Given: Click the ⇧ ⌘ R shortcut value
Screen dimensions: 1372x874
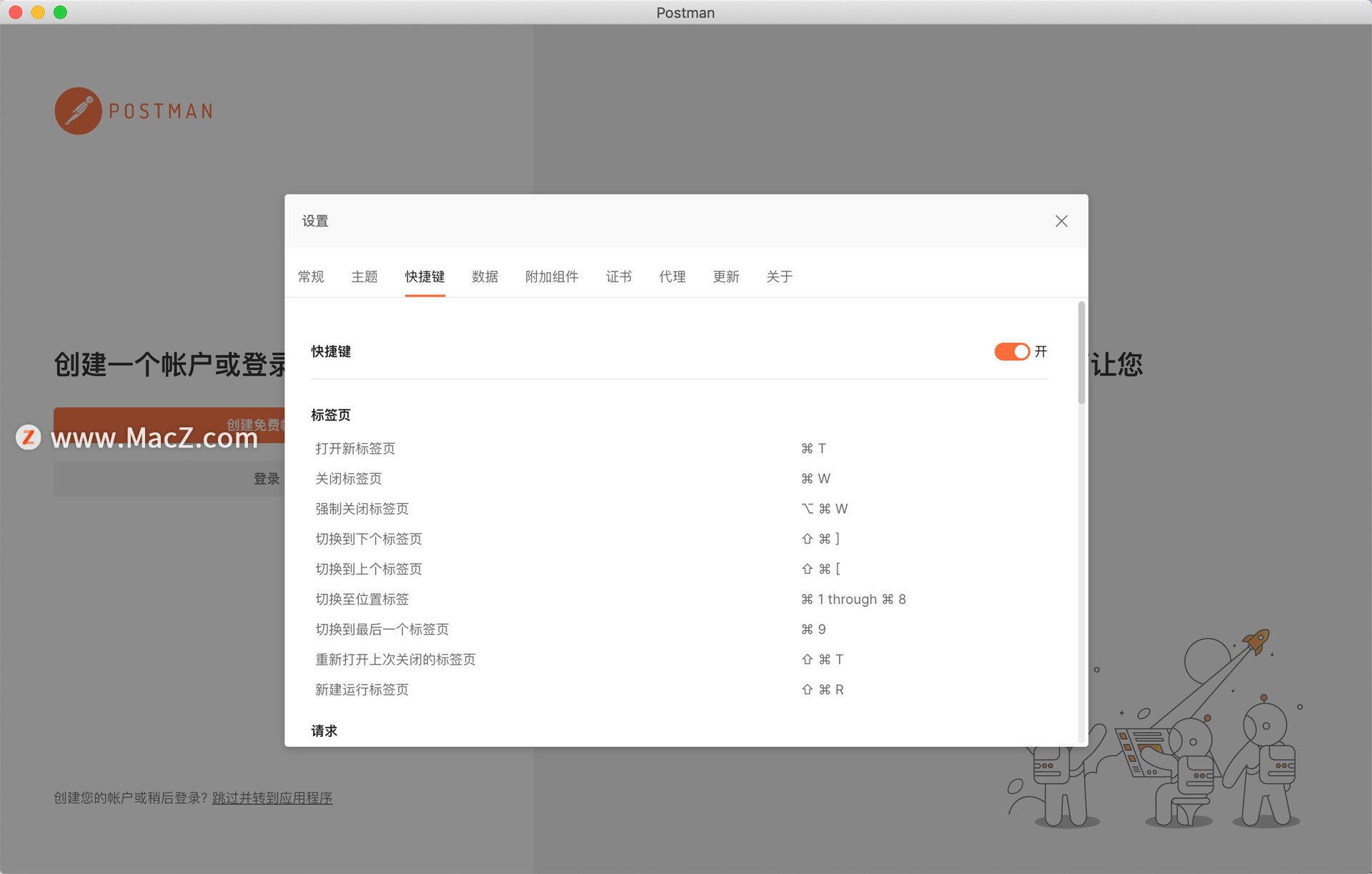Looking at the screenshot, I should pyautogui.click(x=822, y=690).
